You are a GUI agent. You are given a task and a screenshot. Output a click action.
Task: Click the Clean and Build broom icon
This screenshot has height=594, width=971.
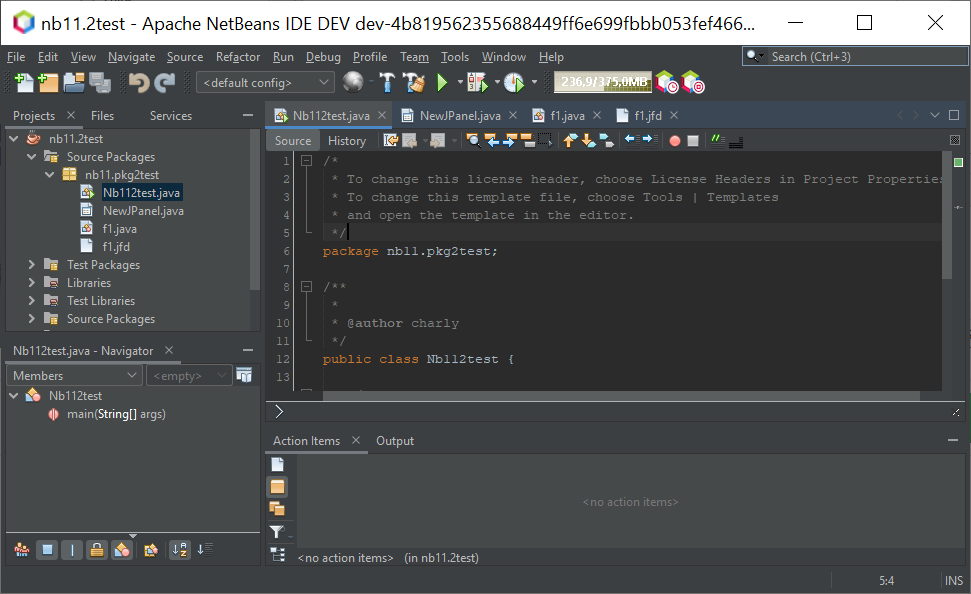pyautogui.click(x=414, y=82)
